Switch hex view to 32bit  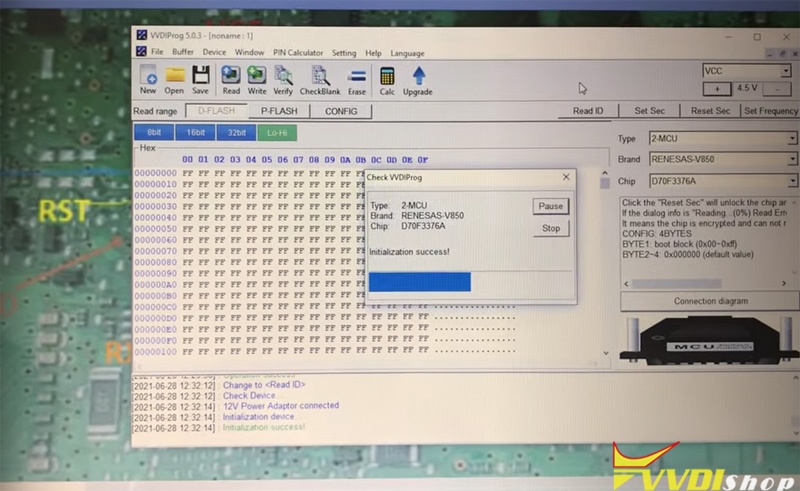pos(236,132)
